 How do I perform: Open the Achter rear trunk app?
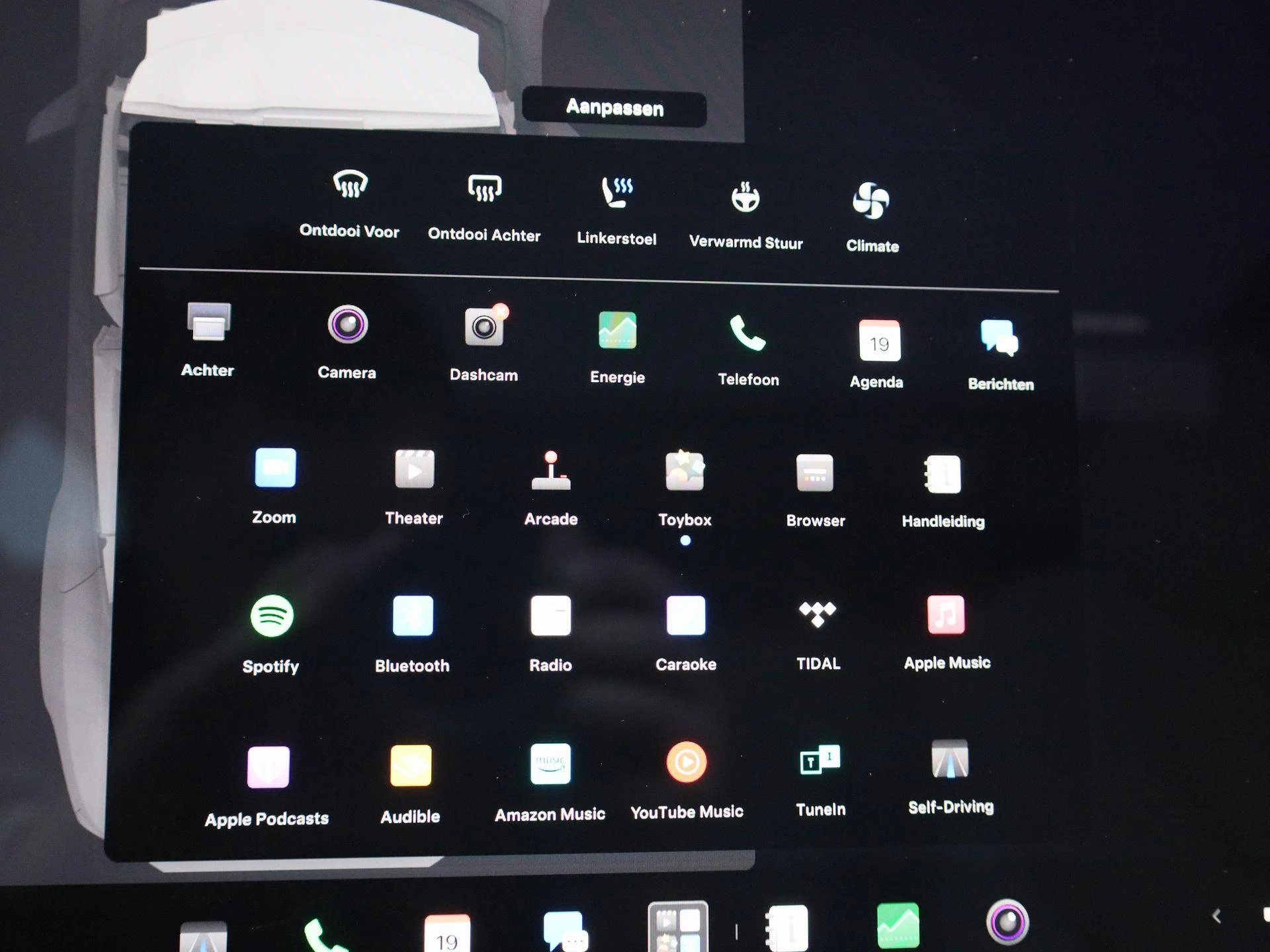[208, 340]
